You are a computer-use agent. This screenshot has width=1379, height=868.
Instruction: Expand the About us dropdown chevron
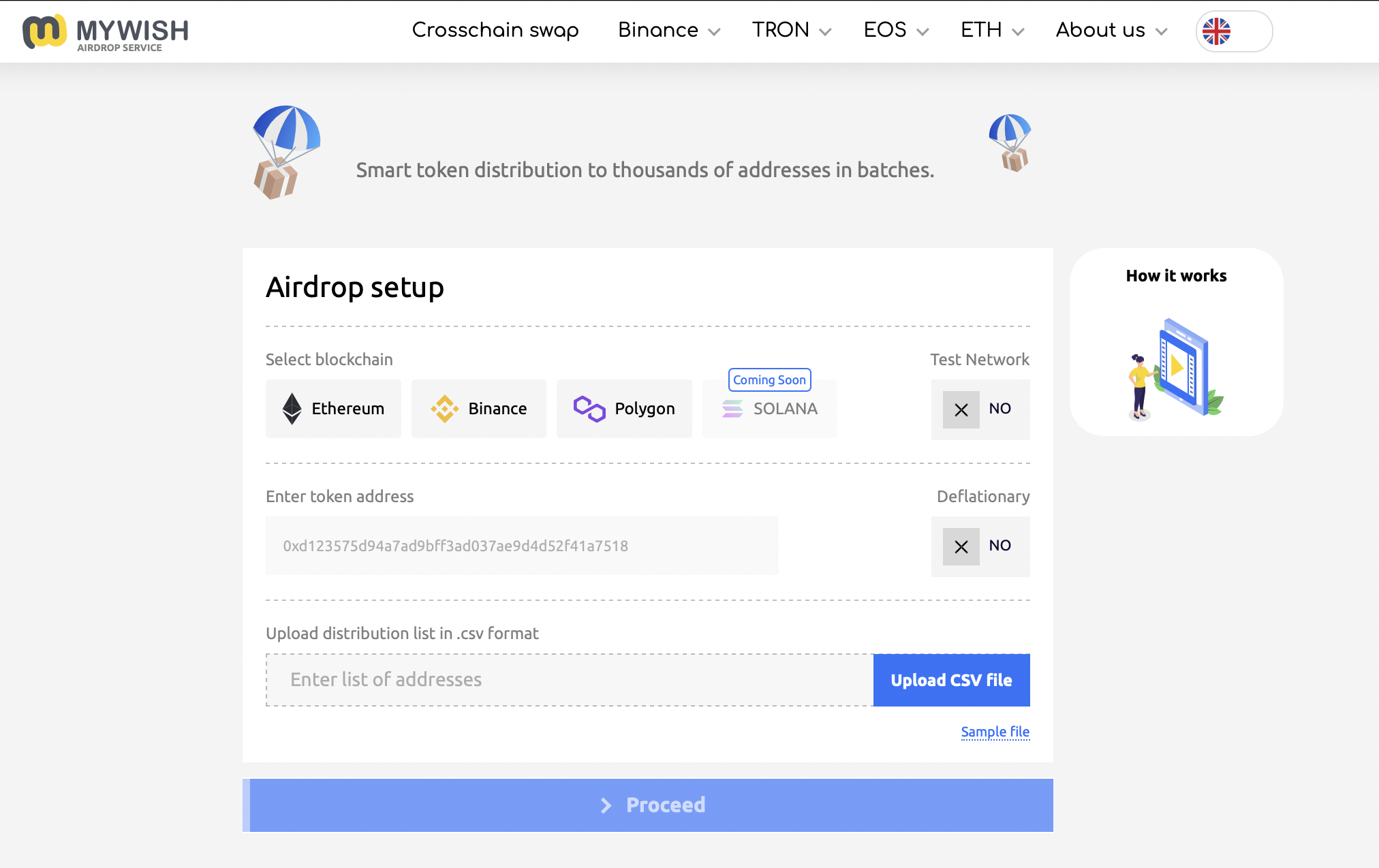point(1162,32)
